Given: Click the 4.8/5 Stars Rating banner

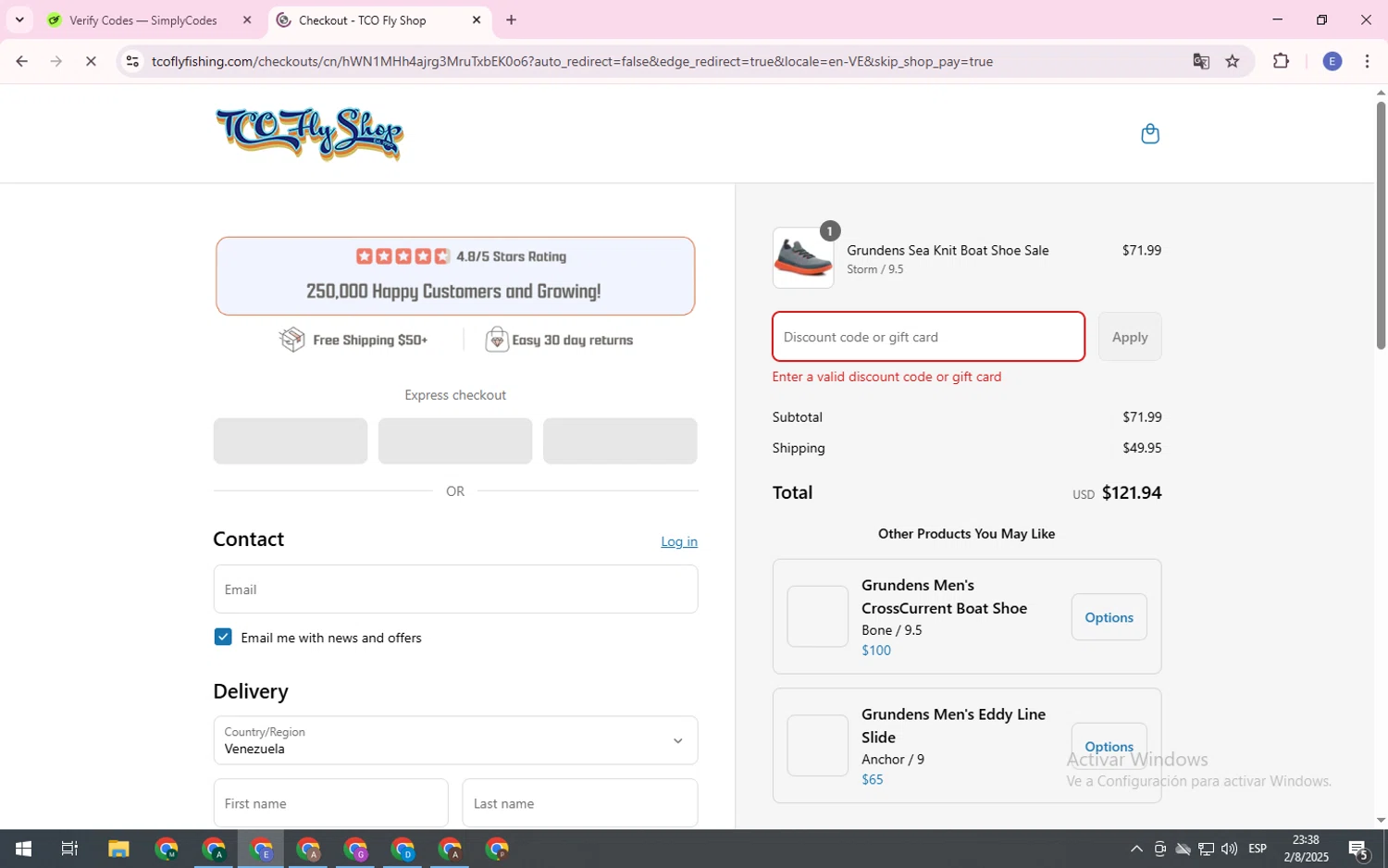Looking at the screenshot, I should [455, 276].
